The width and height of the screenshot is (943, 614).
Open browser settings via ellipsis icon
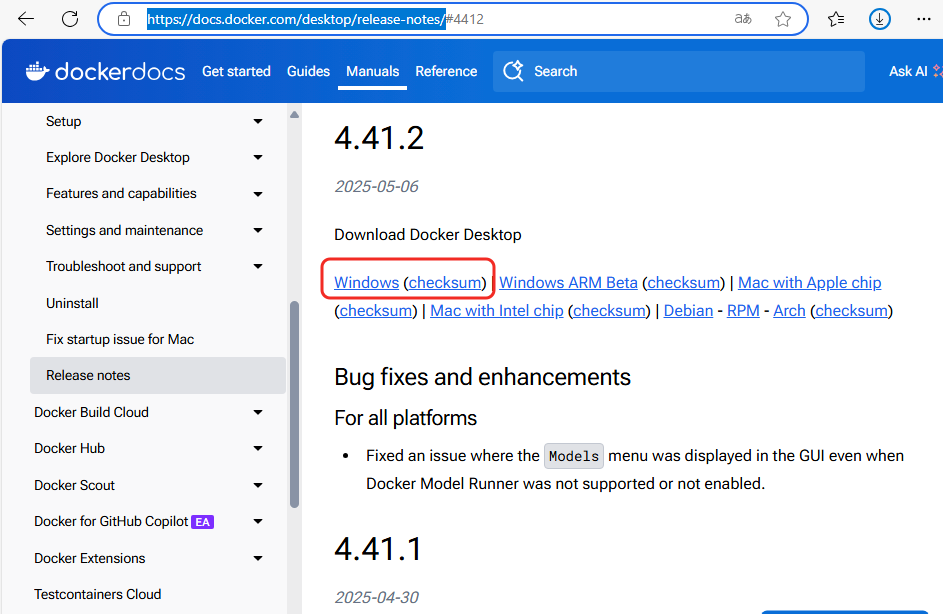(x=924, y=19)
